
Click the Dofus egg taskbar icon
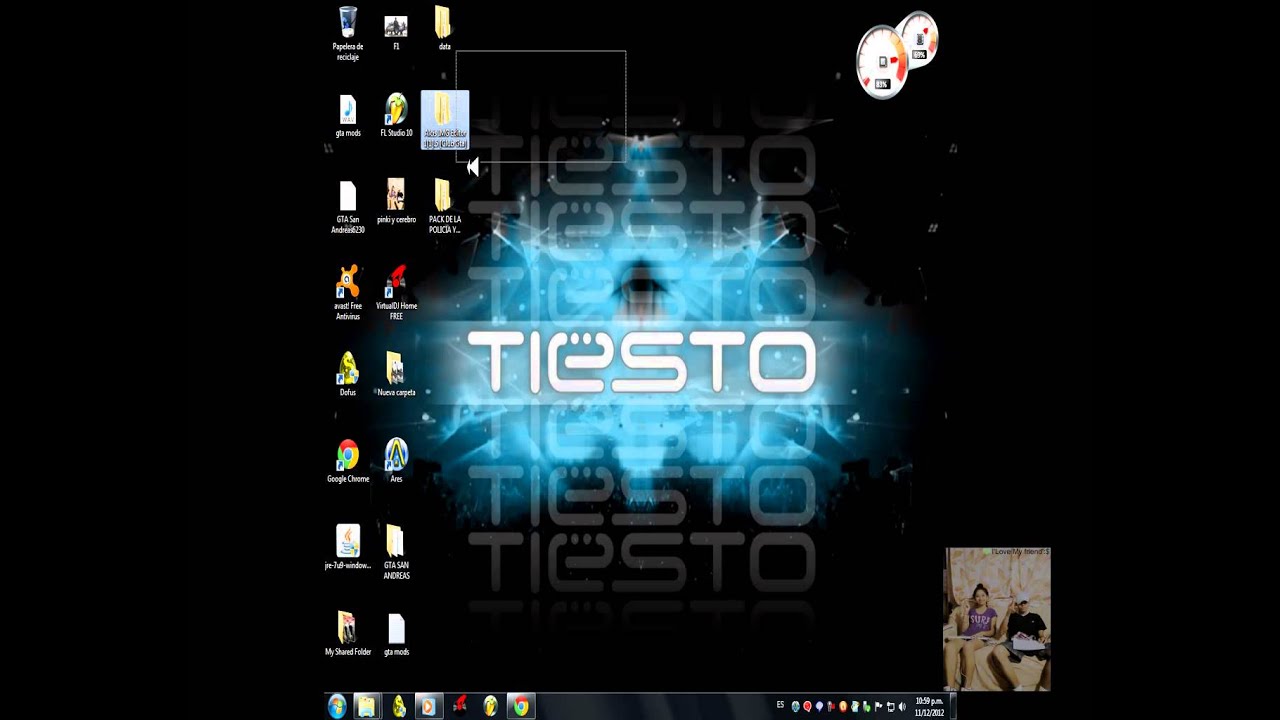pos(398,706)
